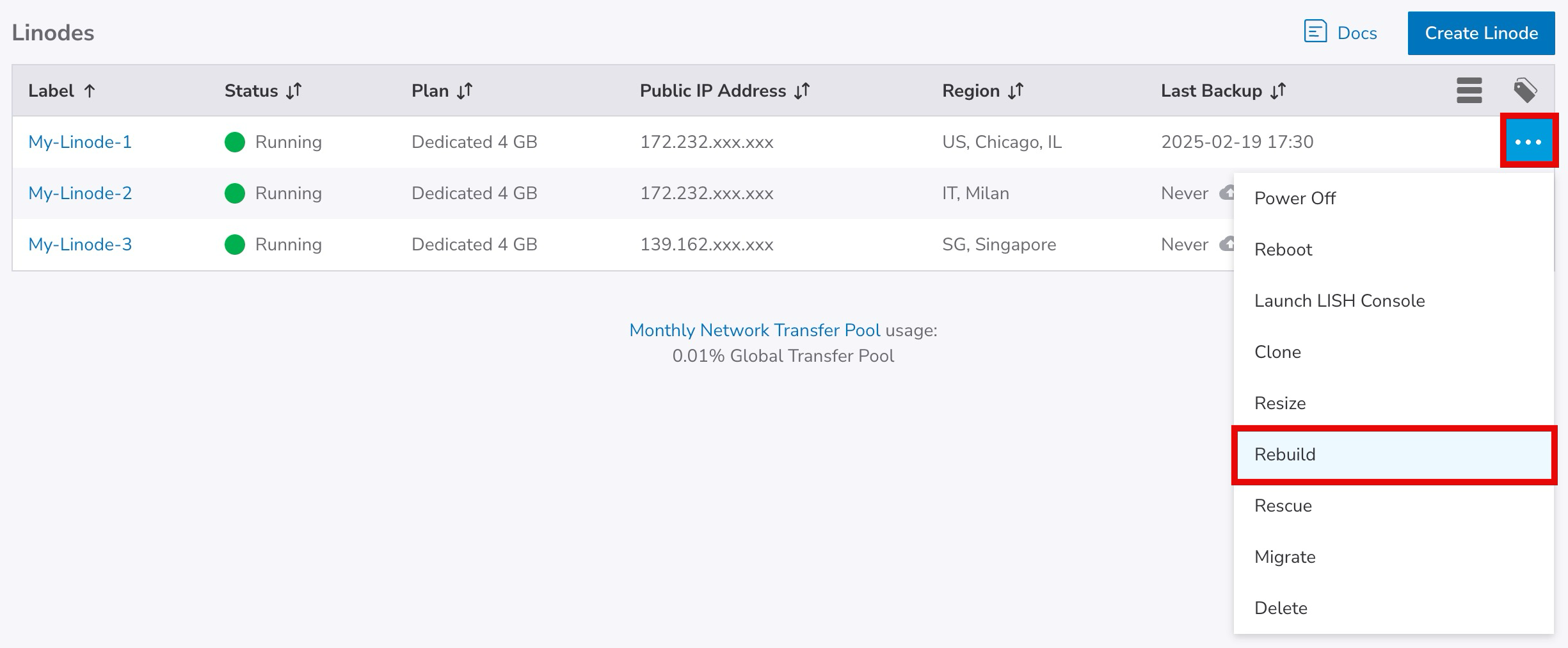Sort by Public IP Address arrows
Viewport: 1568px width, 648px height.
(x=802, y=91)
